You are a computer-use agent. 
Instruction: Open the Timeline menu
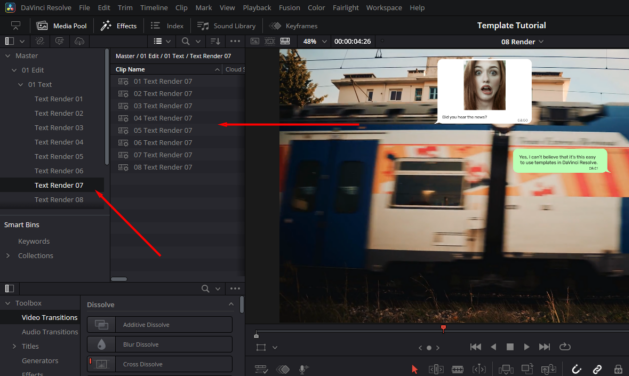coord(154,8)
